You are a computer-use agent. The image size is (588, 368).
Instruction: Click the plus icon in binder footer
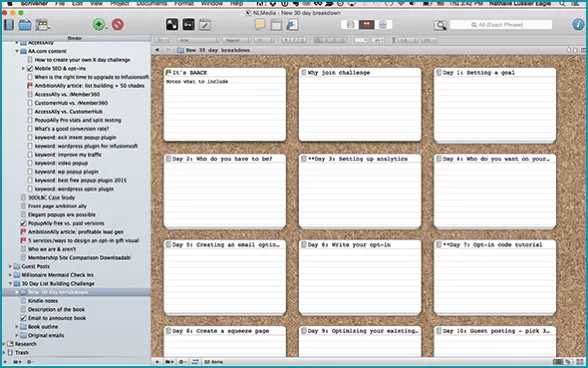pos(5,362)
